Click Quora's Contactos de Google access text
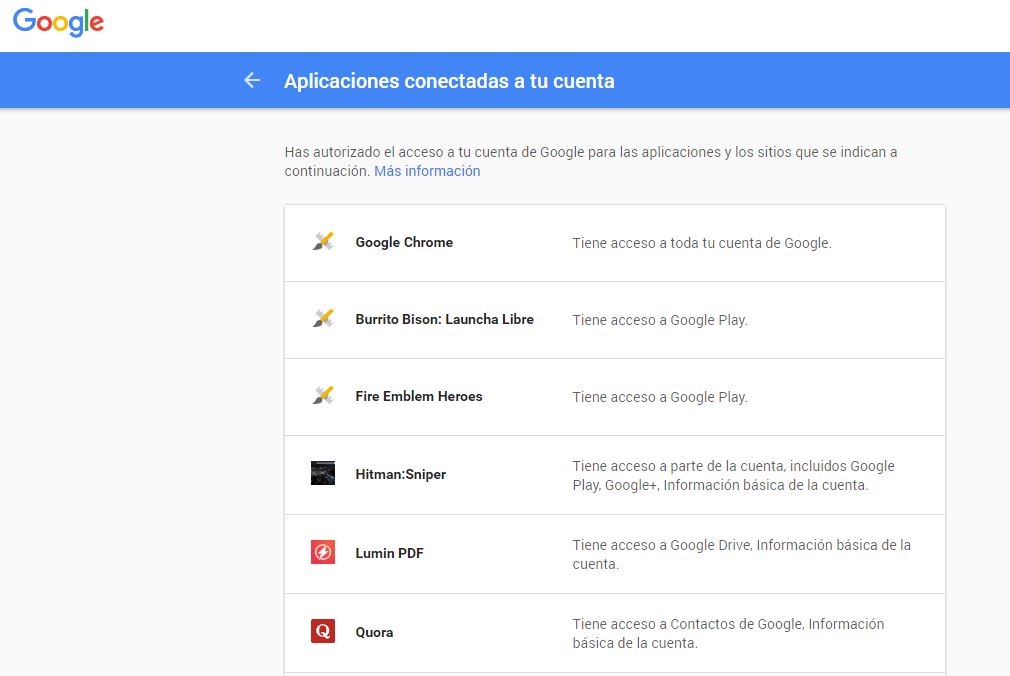The height and width of the screenshot is (676, 1010). click(x=729, y=633)
